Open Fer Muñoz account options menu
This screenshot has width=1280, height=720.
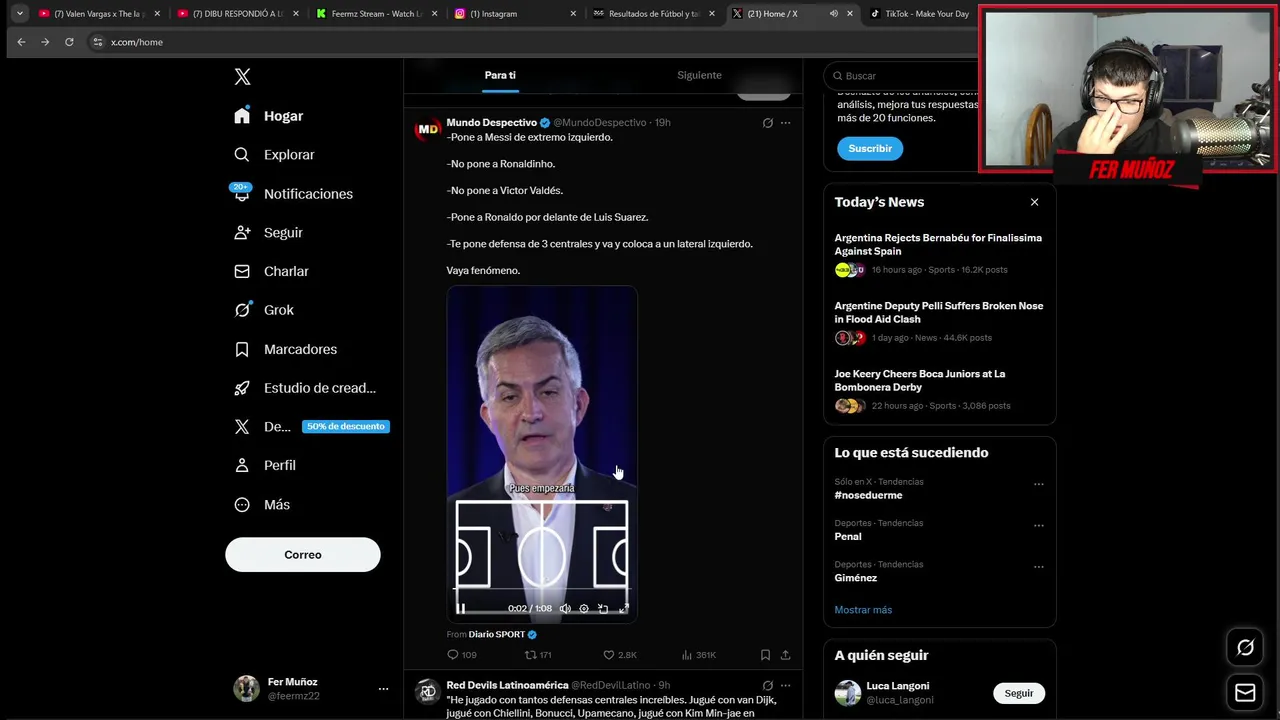click(383, 689)
